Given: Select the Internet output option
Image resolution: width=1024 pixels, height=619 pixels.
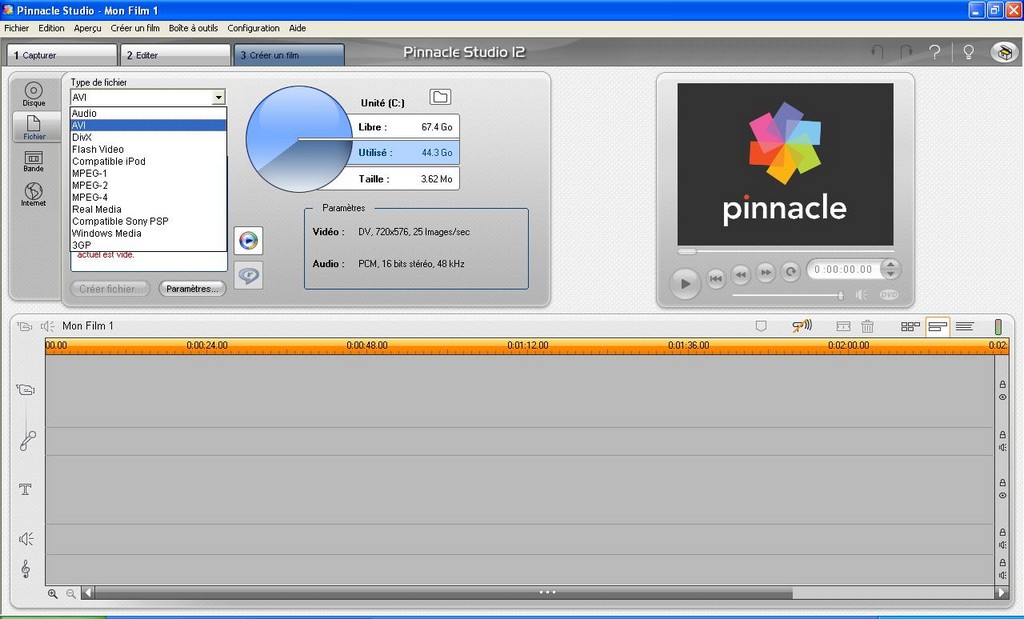Looking at the screenshot, I should pyautogui.click(x=33, y=194).
